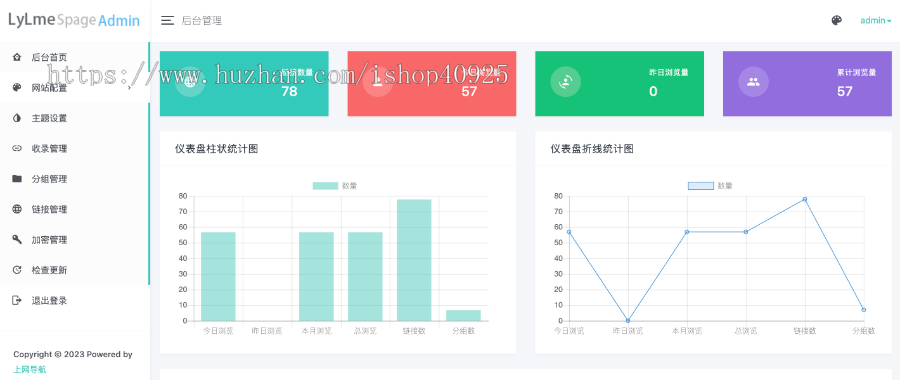The width and height of the screenshot is (900, 380).
Task: Click the link icon beside 收录管理
Action: click(x=17, y=149)
